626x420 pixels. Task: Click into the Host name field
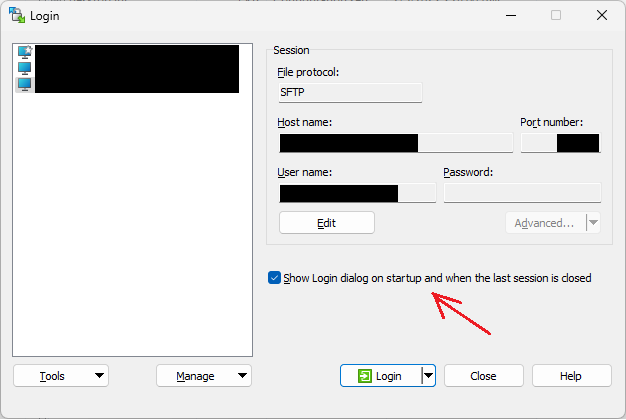point(395,143)
